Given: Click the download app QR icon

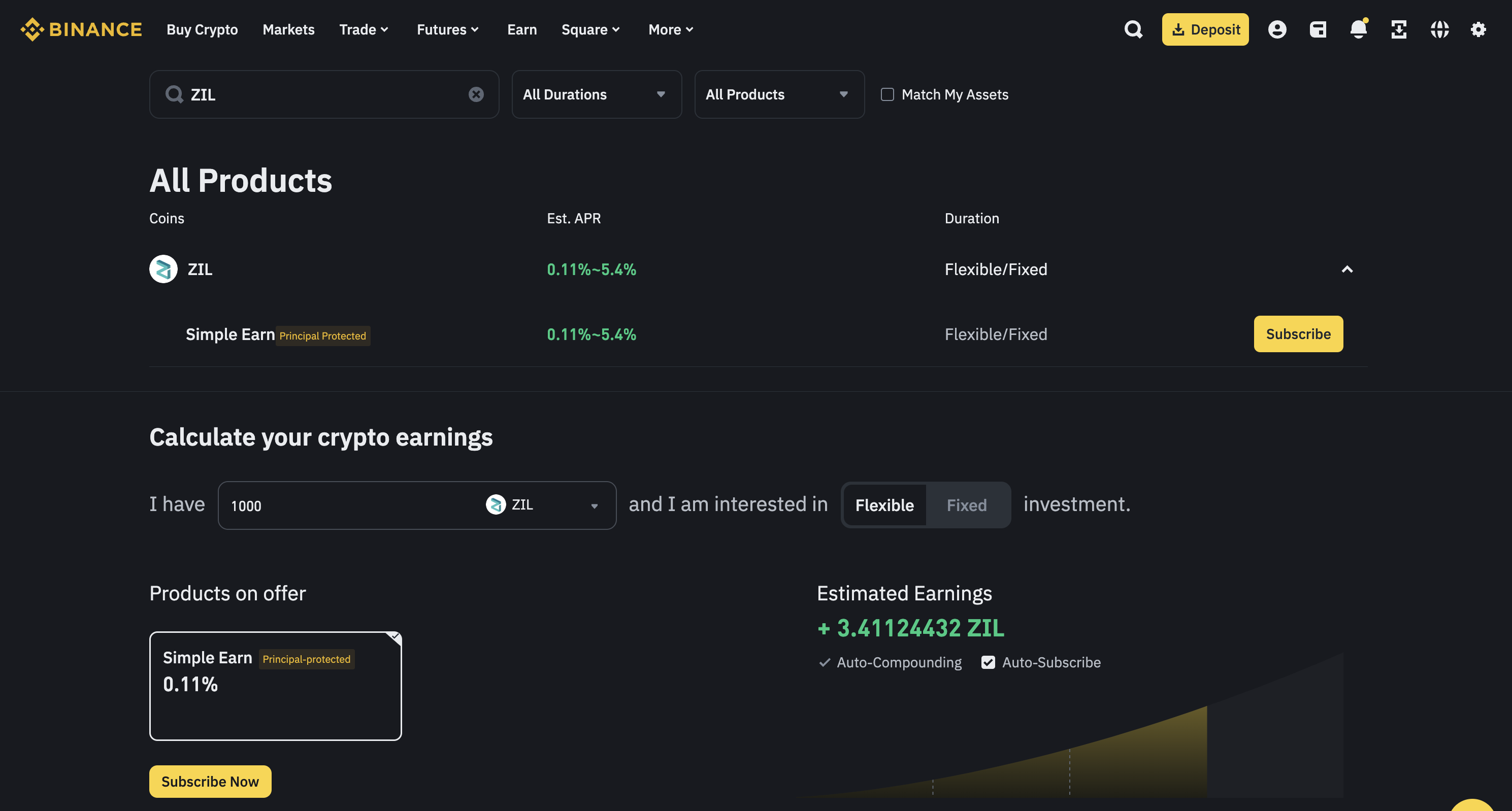Looking at the screenshot, I should 1399,29.
